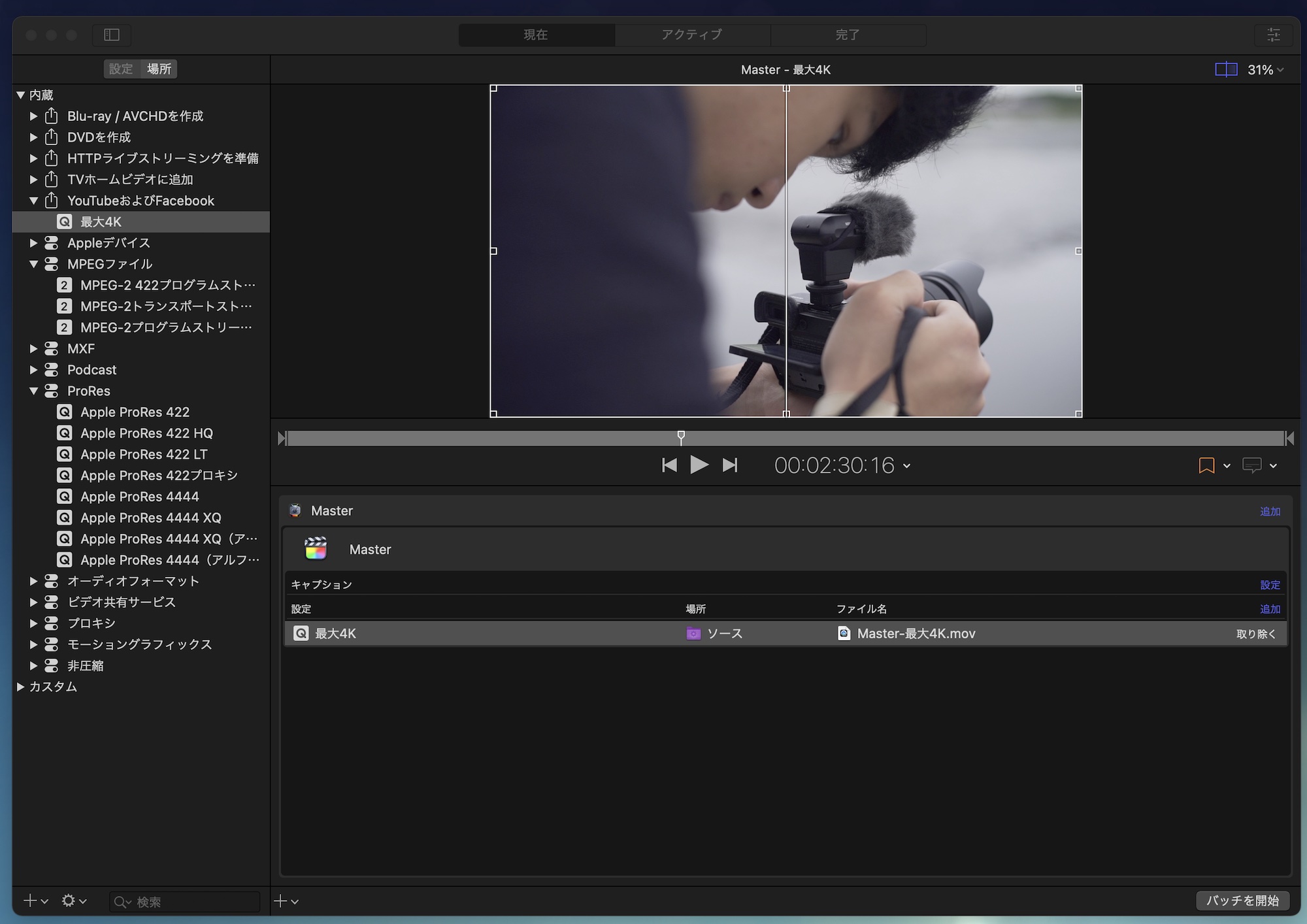This screenshot has width=1307, height=924.
Task: Click the orange marker bookmark icon
Action: coord(1206,465)
